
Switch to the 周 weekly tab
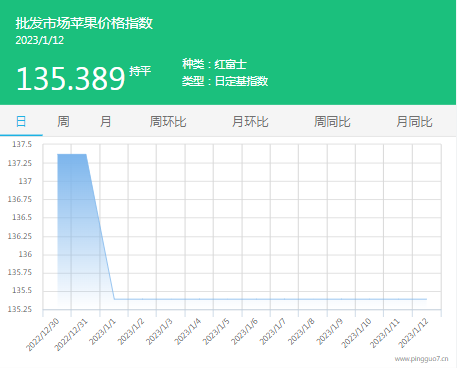click(63, 121)
